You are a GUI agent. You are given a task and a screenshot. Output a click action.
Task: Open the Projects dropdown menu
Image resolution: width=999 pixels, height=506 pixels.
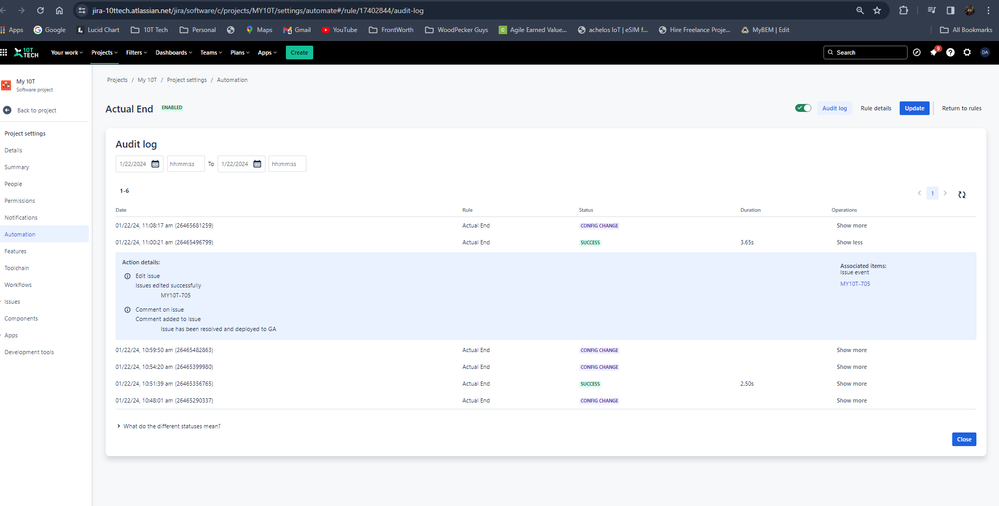[x=104, y=52]
